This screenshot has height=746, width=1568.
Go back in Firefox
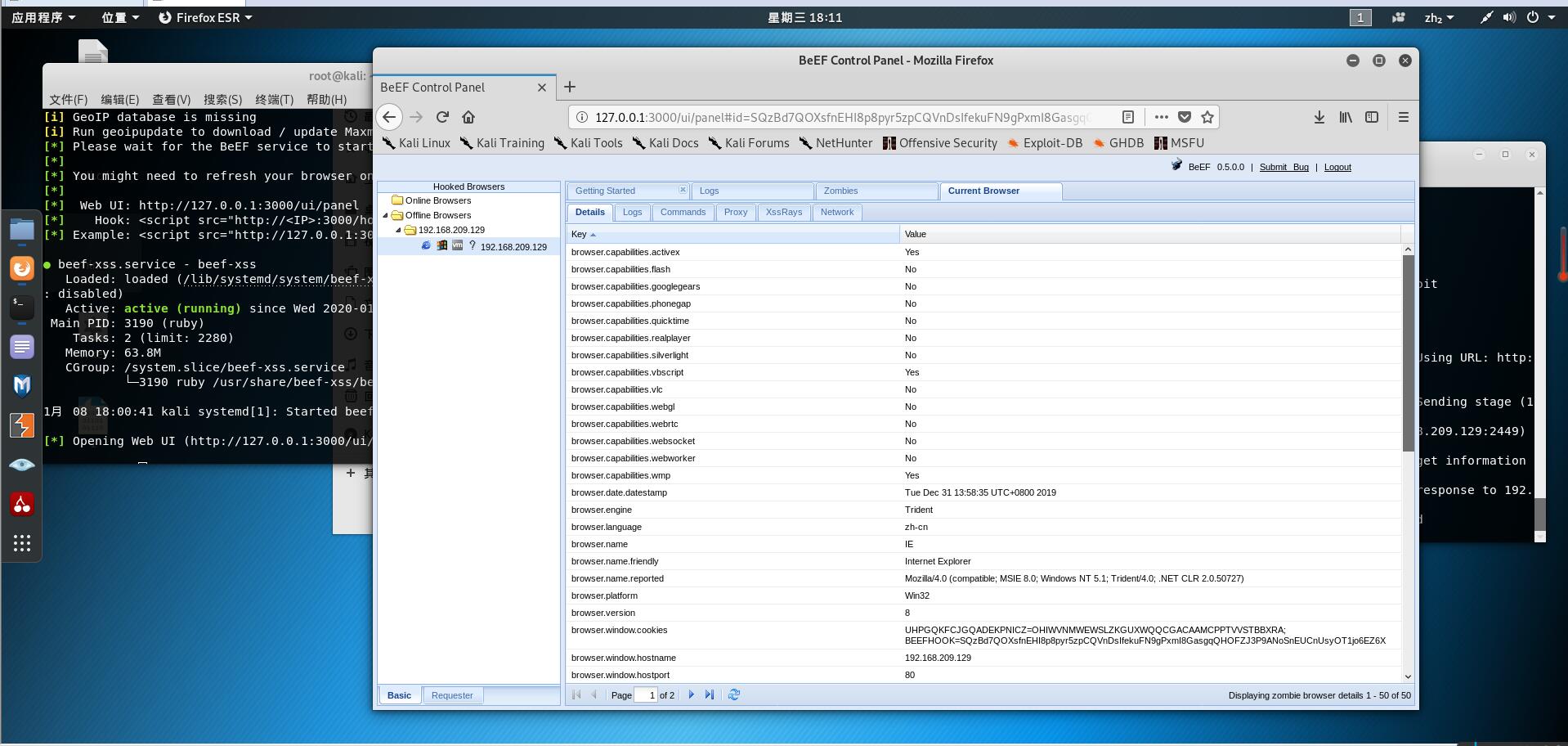389,117
